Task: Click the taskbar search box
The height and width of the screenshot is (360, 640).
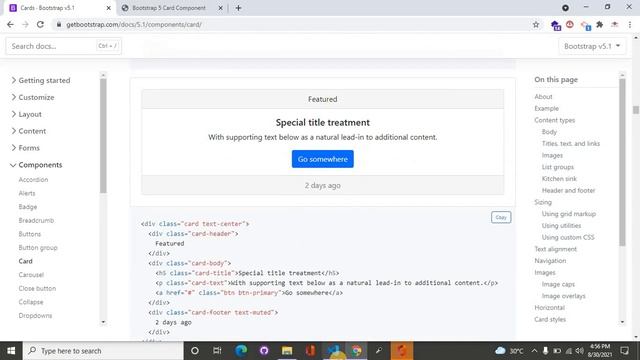Action: tap(104, 351)
